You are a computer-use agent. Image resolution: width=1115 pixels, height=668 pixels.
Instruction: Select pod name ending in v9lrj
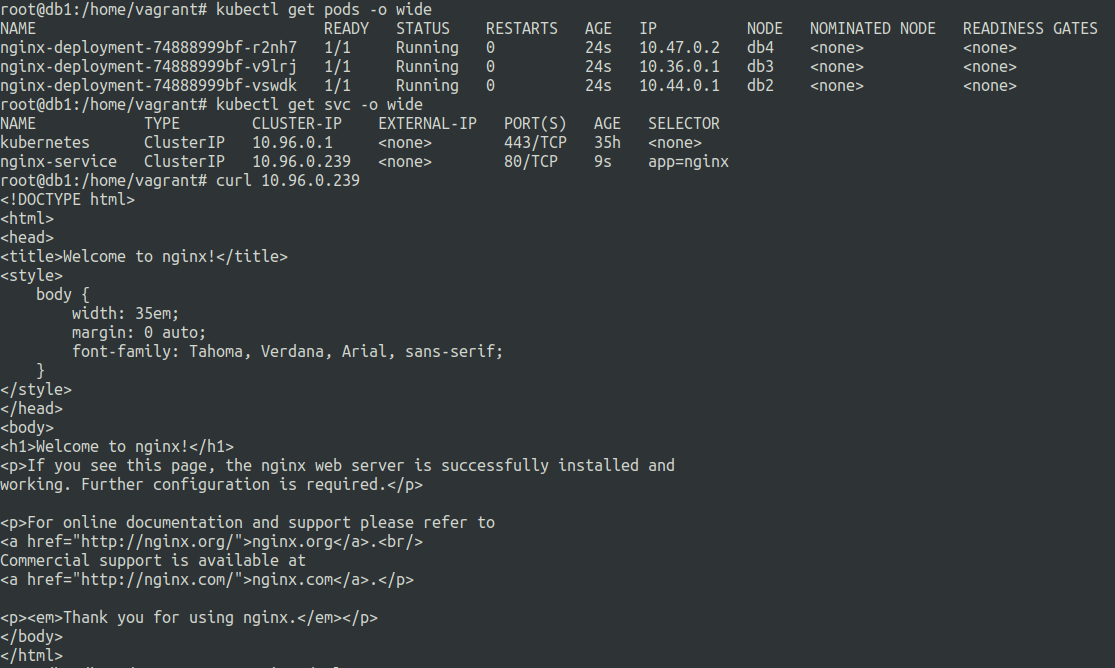click(149, 67)
